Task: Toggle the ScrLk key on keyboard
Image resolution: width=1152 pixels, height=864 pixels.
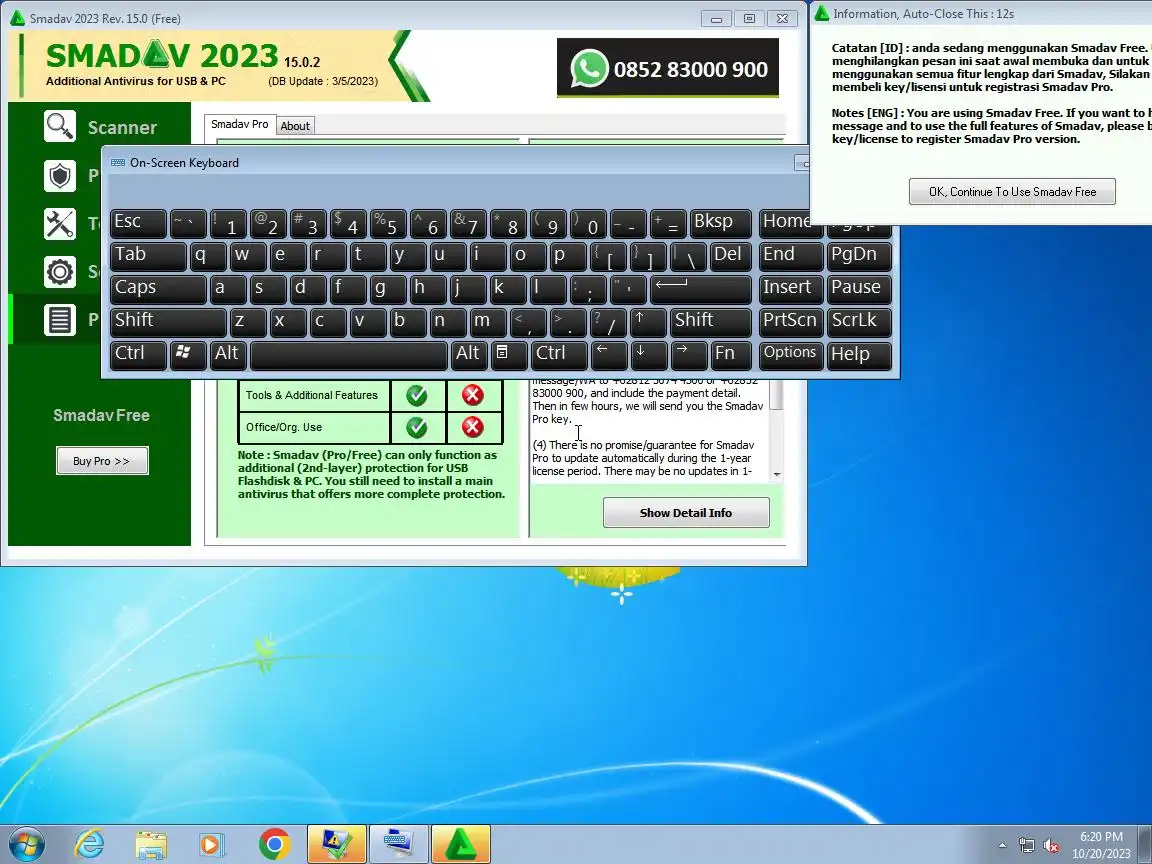Action: tap(859, 322)
